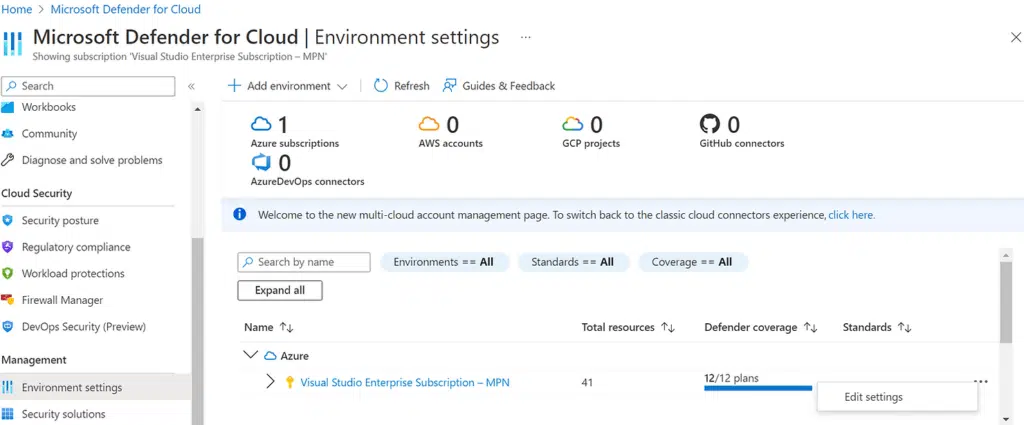
Task: Click the GCP projects multicolor cloud icon
Action: (573, 124)
